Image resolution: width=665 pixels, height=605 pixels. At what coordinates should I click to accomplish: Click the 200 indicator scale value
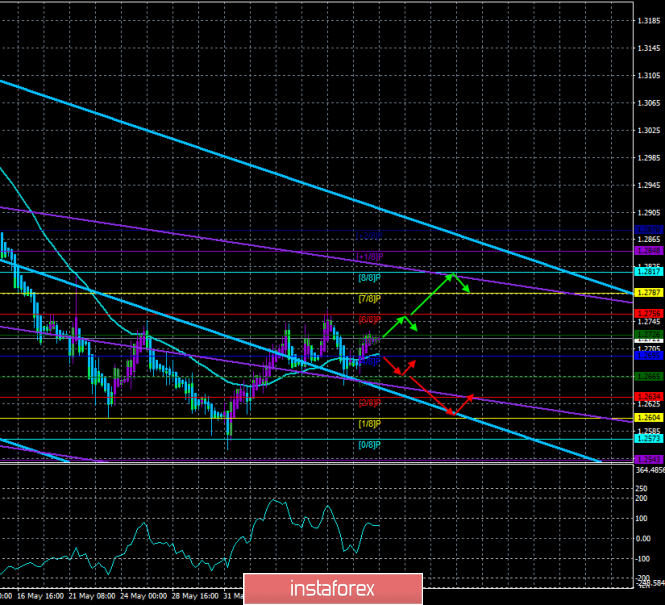click(641, 499)
